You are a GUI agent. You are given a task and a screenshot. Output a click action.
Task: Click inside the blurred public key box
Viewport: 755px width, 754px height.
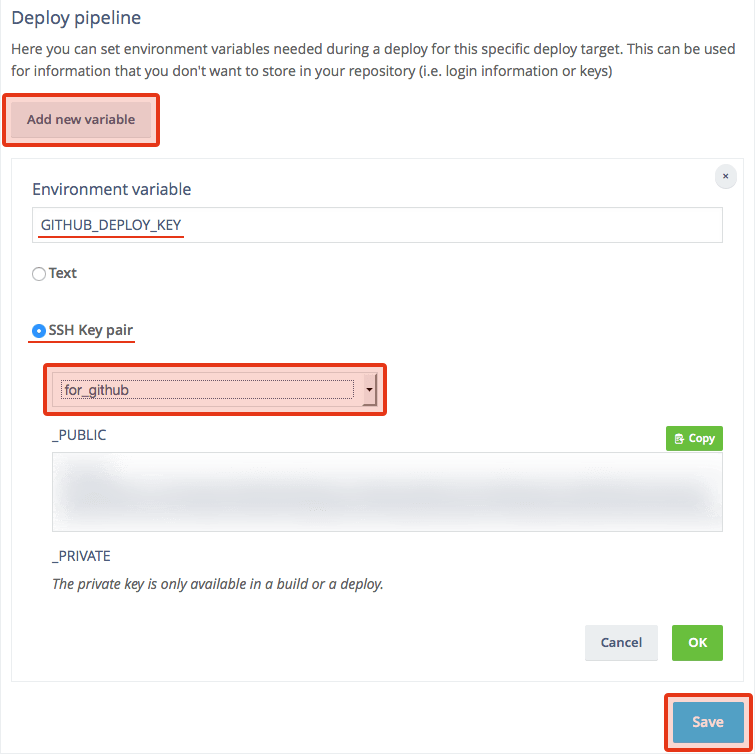(386, 491)
